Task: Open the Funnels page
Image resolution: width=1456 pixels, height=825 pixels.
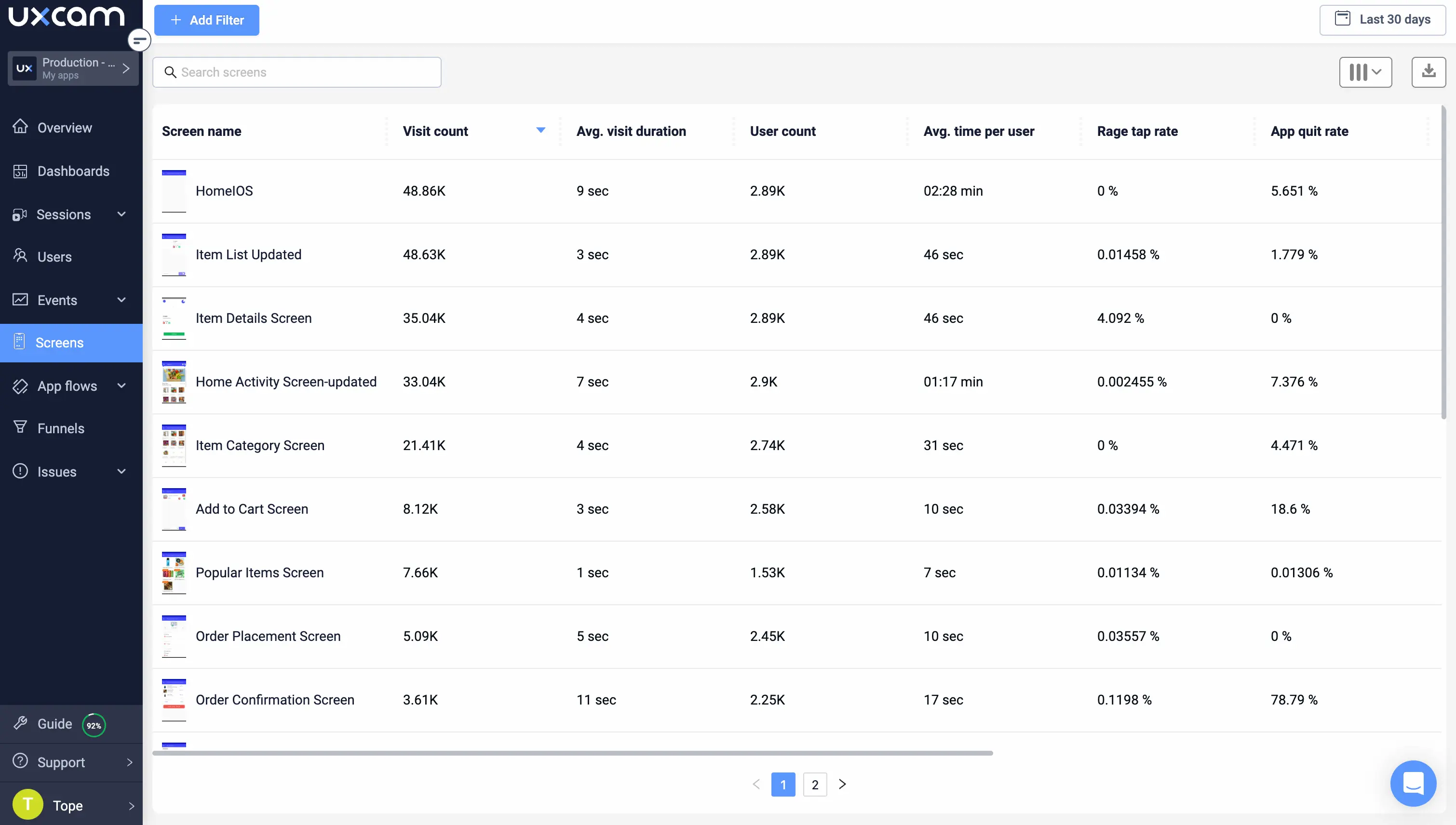Action: pyautogui.click(x=61, y=428)
